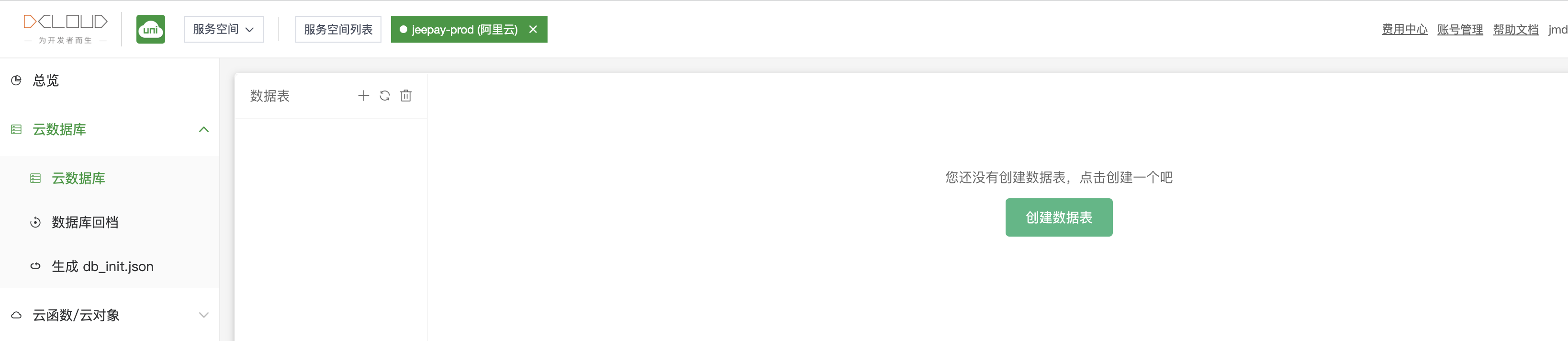Click the trash delete icon
Viewport: 1568px width, 341px height.
tap(406, 96)
